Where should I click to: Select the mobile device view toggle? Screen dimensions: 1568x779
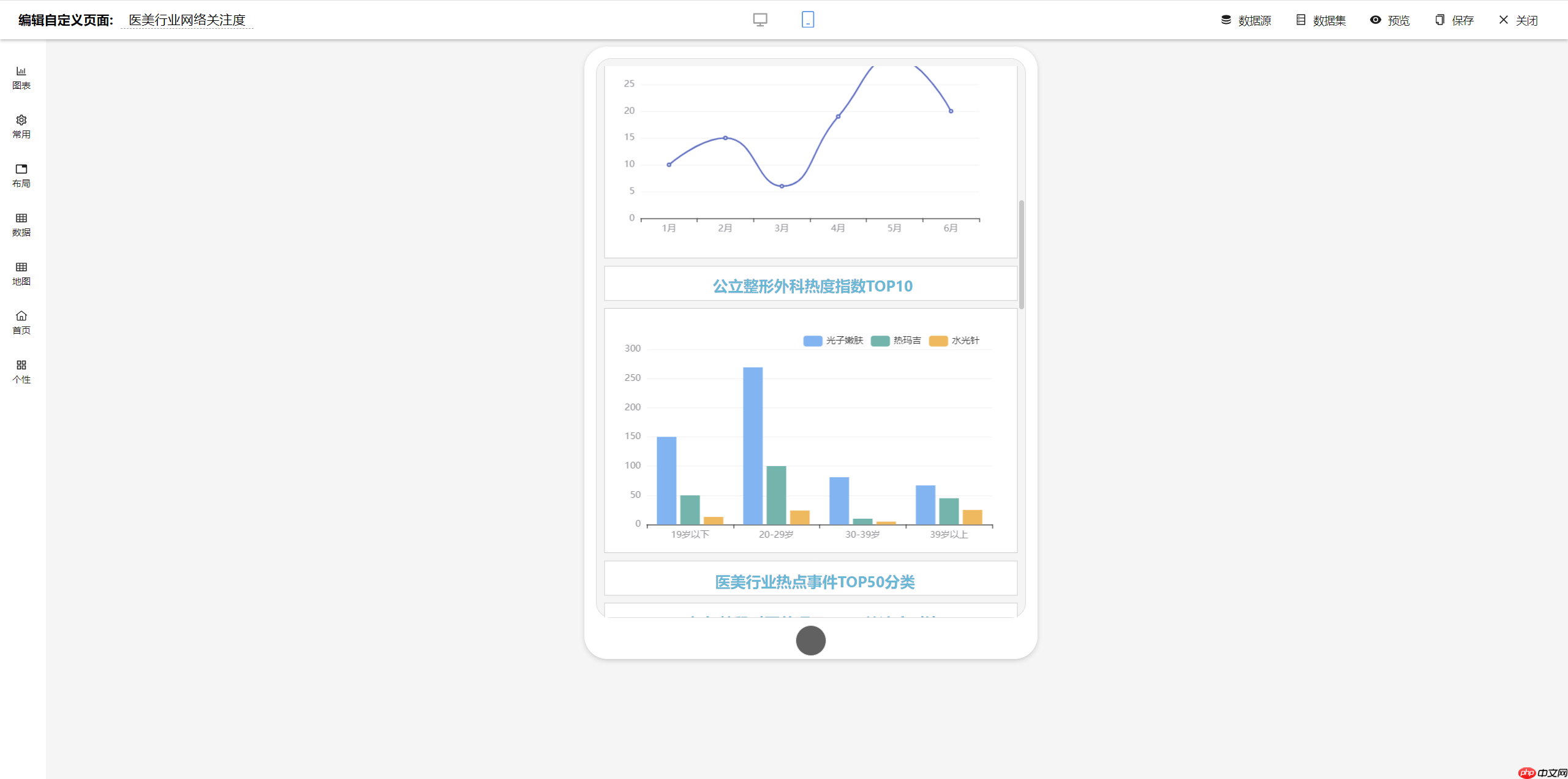coord(807,20)
